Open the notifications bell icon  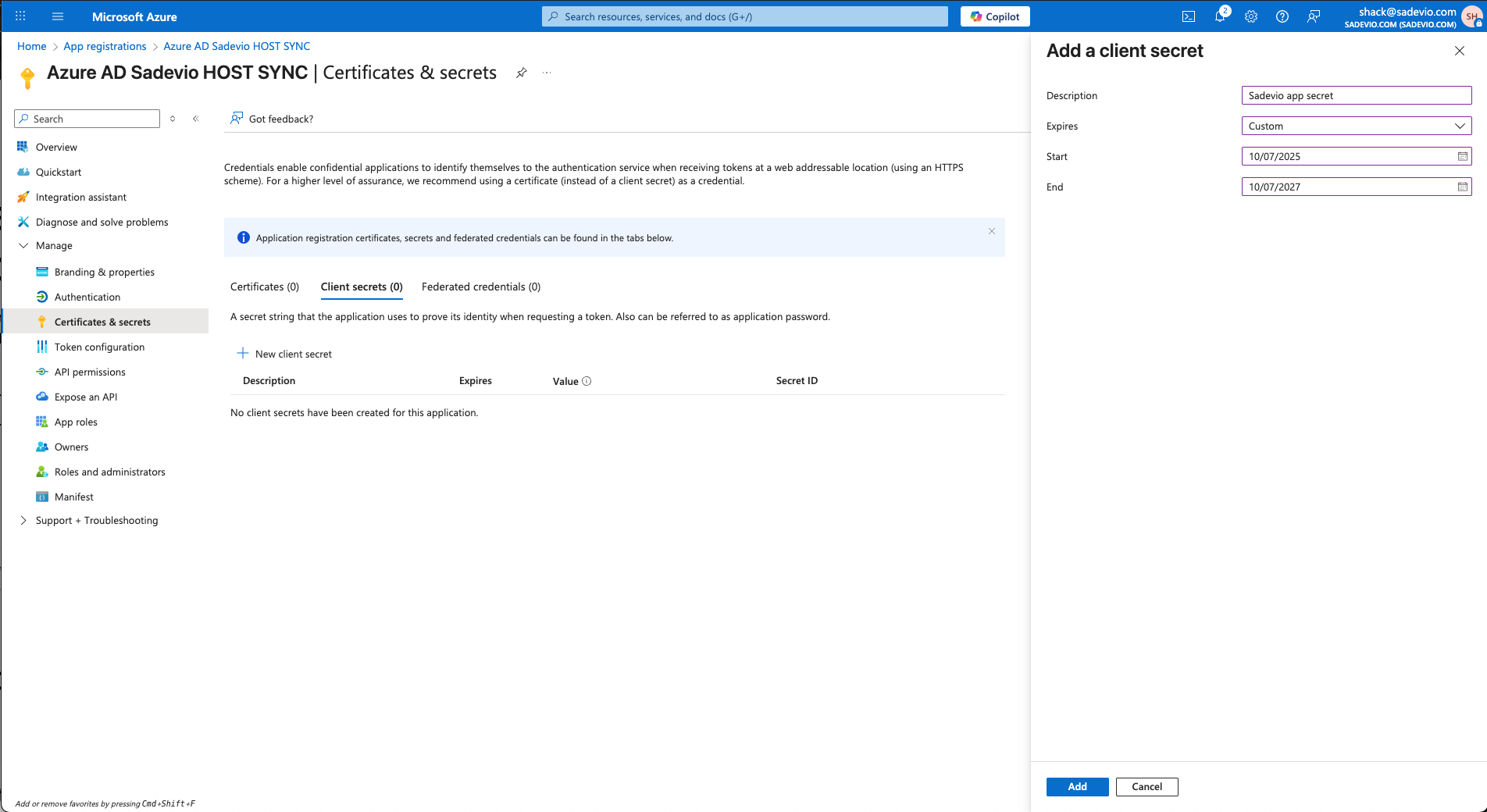pos(1219,16)
